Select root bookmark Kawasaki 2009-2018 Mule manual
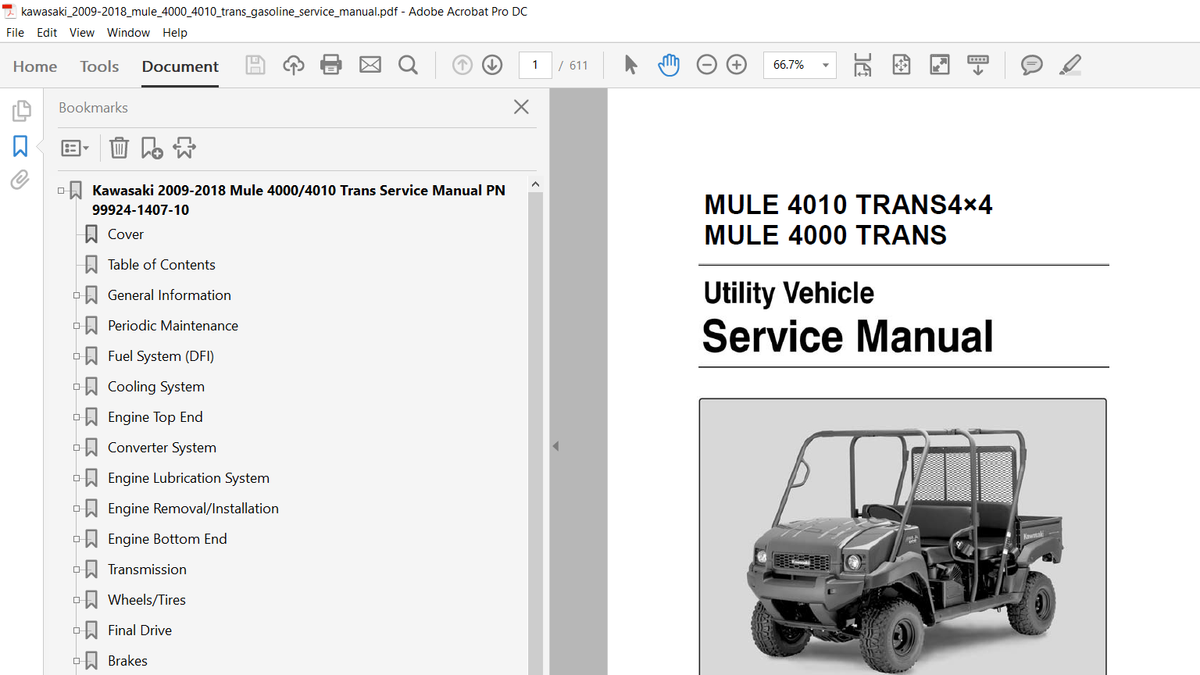The width and height of the screenshot is (1200, 675). click(298, 200)
